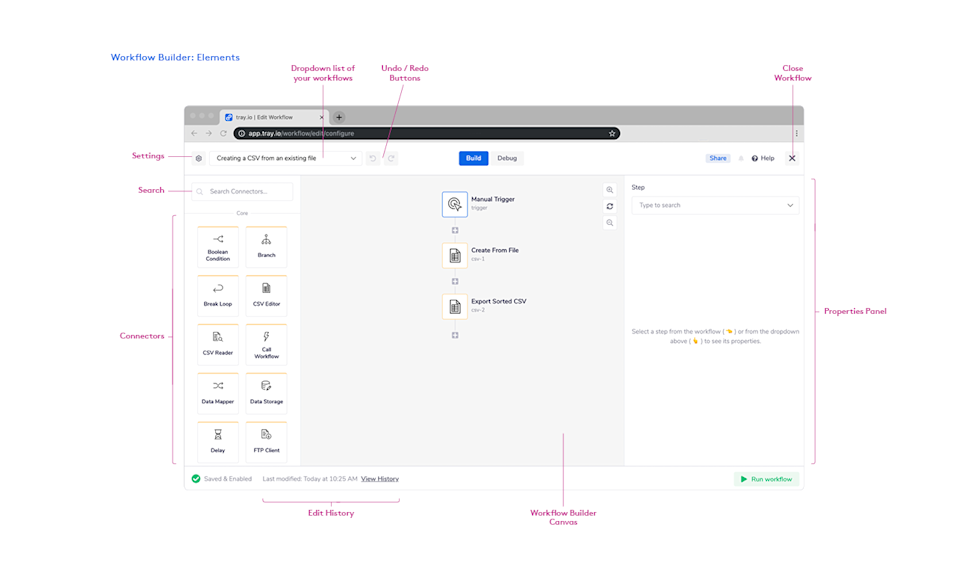The width and height of the screenshot is (980, 586).
Task: Open the CSV Editor connector
Action: 265,295
